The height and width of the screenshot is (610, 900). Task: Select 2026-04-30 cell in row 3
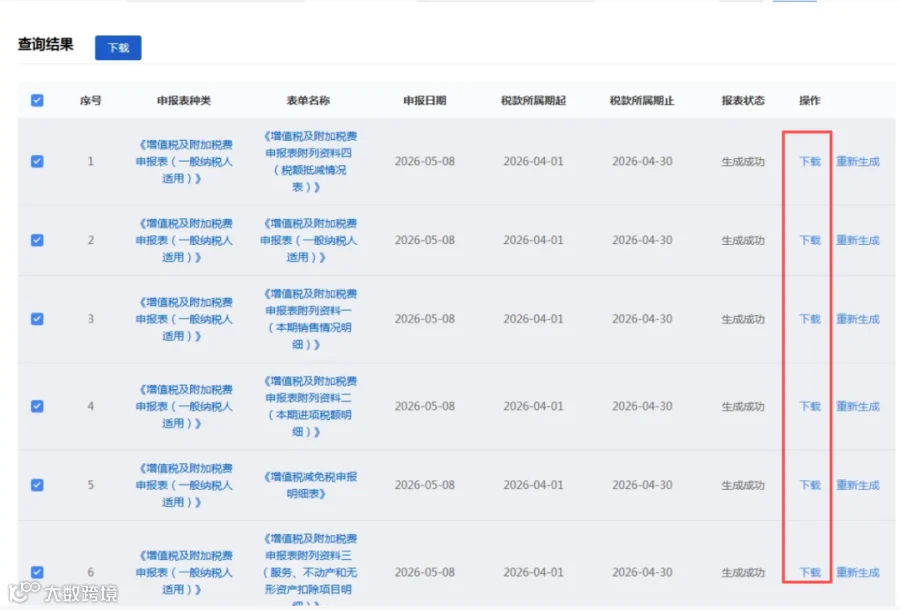[642, 319]
